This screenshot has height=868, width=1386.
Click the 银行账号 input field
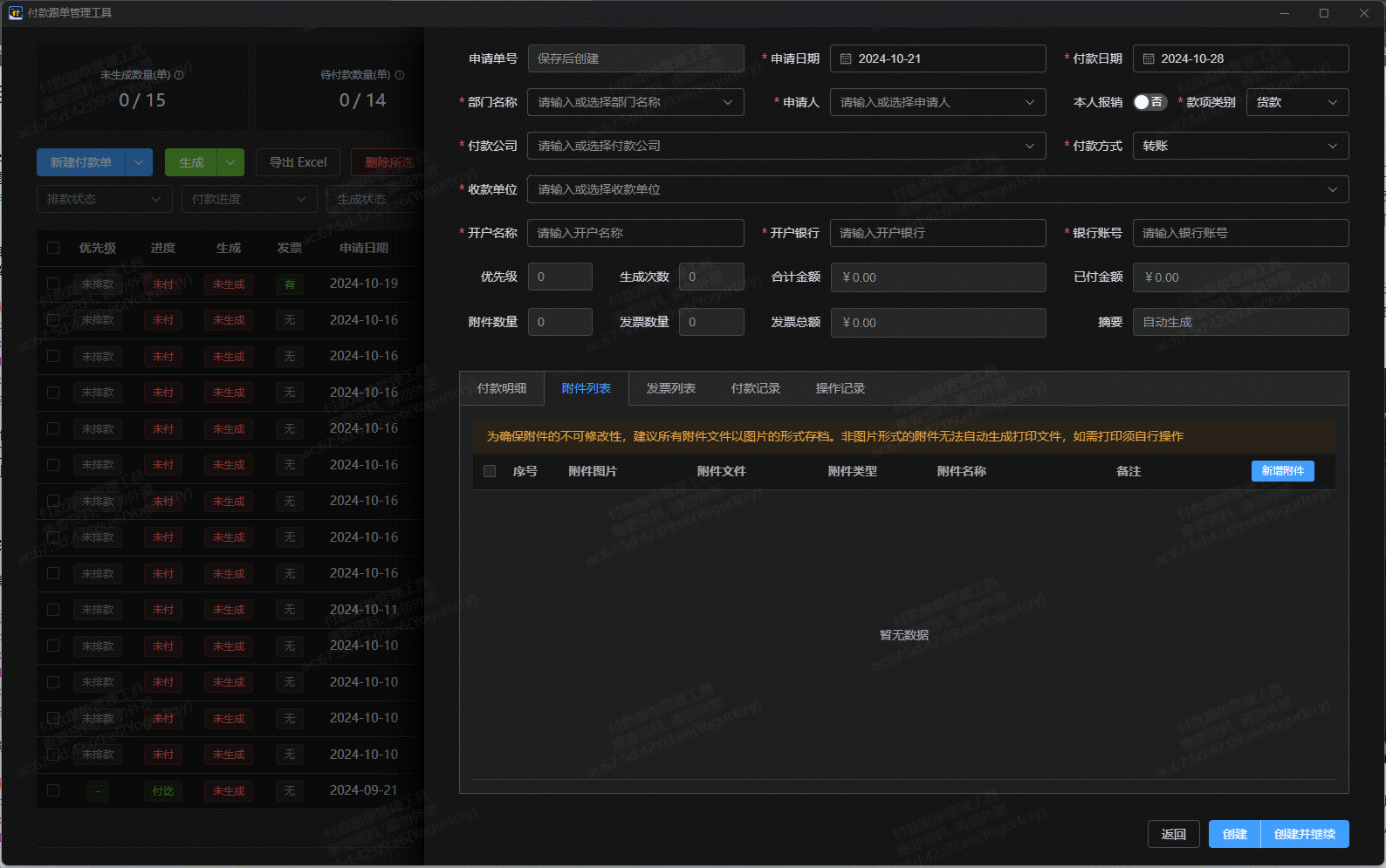[x=1240, y=233]
